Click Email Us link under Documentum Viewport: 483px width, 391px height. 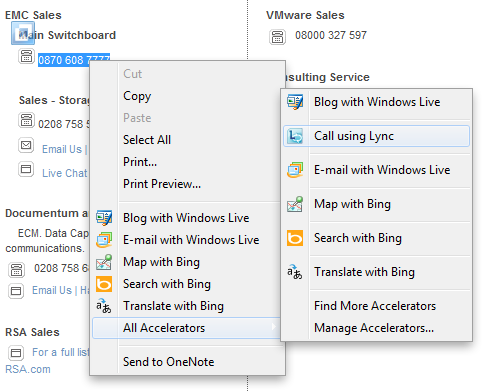pyautogui.click(x=52, y=290)
